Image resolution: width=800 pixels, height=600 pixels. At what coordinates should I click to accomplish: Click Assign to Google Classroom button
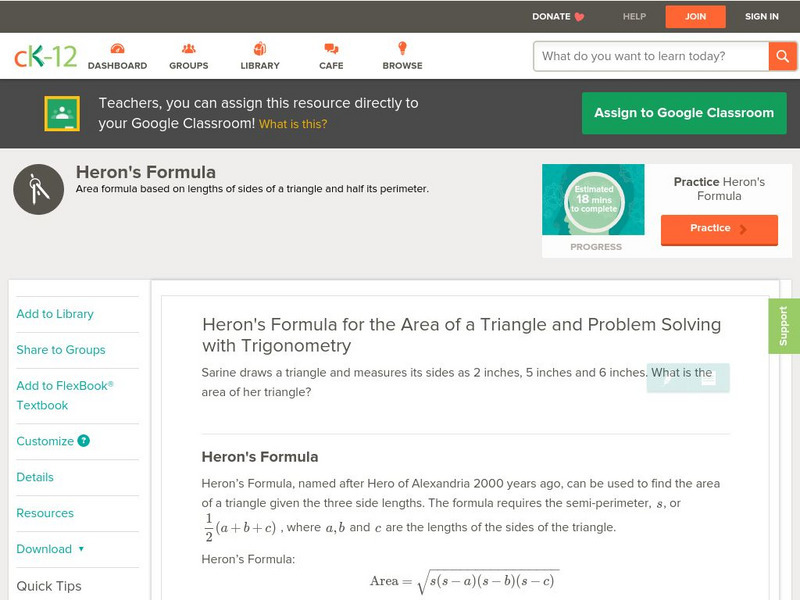pos(684,113)
